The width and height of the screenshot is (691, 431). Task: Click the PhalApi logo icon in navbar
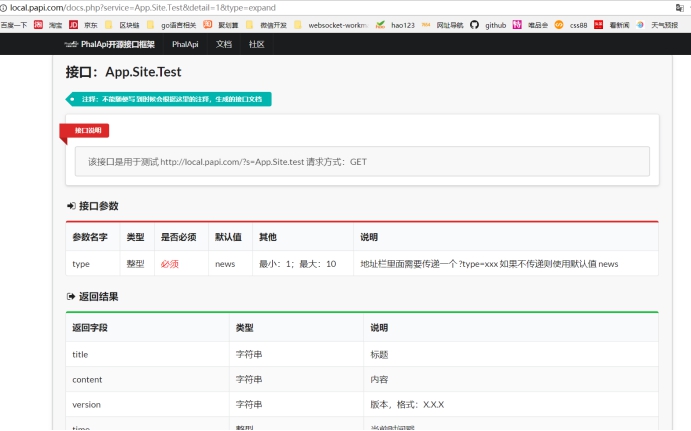(71, 44)
